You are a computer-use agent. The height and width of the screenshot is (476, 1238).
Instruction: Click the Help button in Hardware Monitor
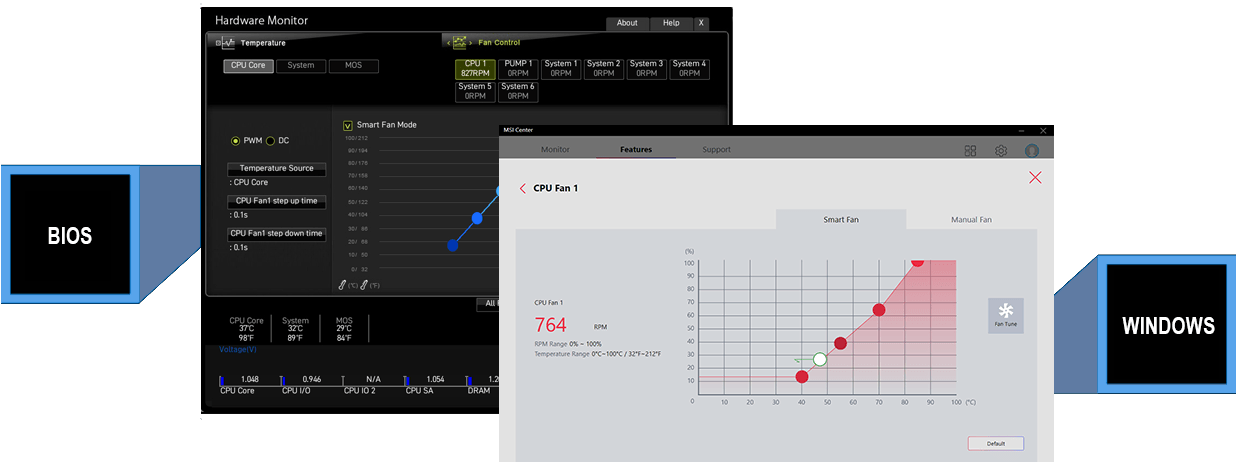pyautogui.click(x=671, y=23)
